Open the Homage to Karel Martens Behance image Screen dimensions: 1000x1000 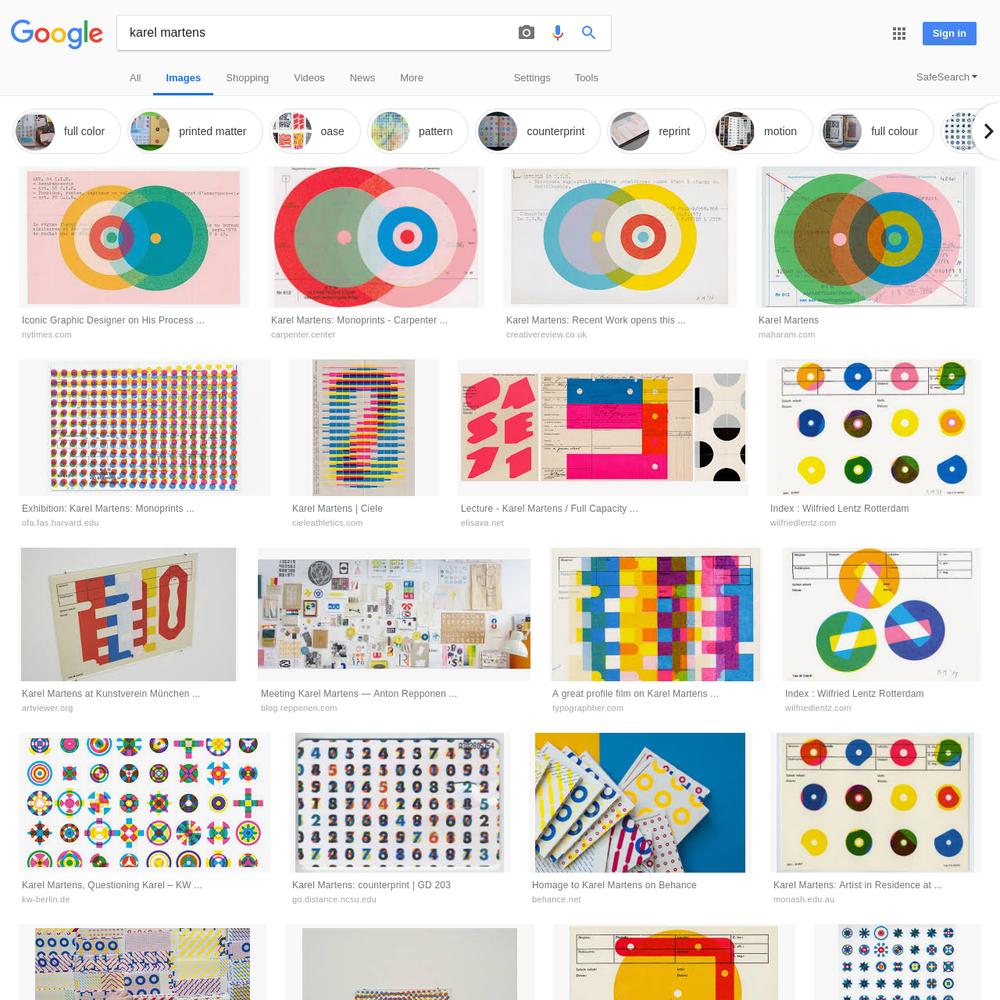click(x=640, y=802)
